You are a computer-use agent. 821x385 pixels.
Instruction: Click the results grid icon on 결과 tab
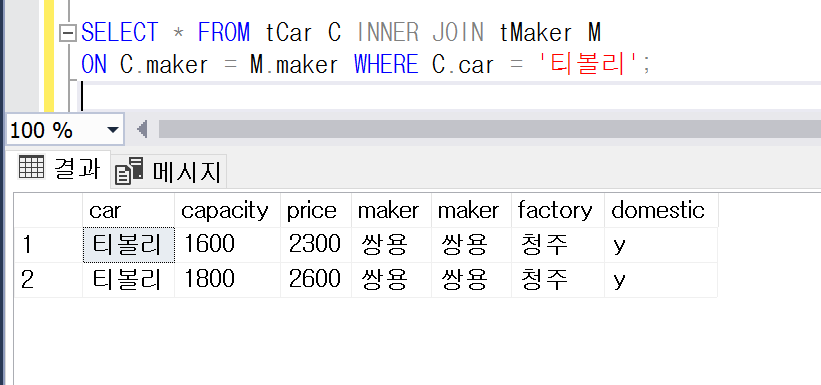[31, 167]
